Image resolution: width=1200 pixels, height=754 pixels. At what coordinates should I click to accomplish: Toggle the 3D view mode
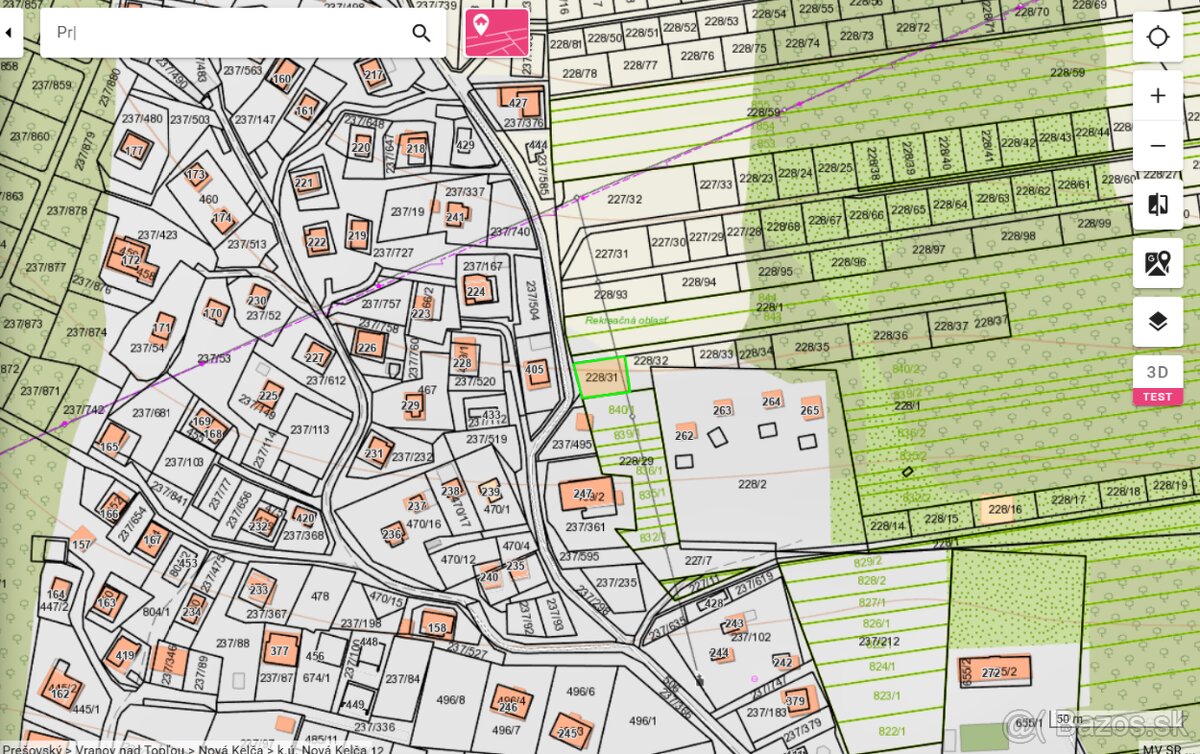pyautogui.click(x=1157, y=373)
